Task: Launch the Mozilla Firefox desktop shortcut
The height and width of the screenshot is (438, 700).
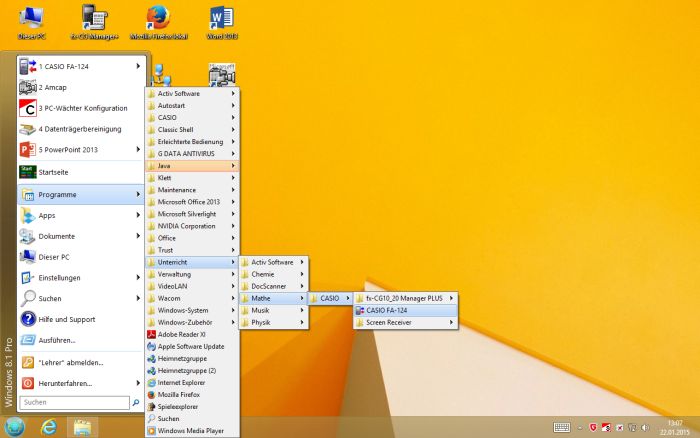Action: [158, 22]
